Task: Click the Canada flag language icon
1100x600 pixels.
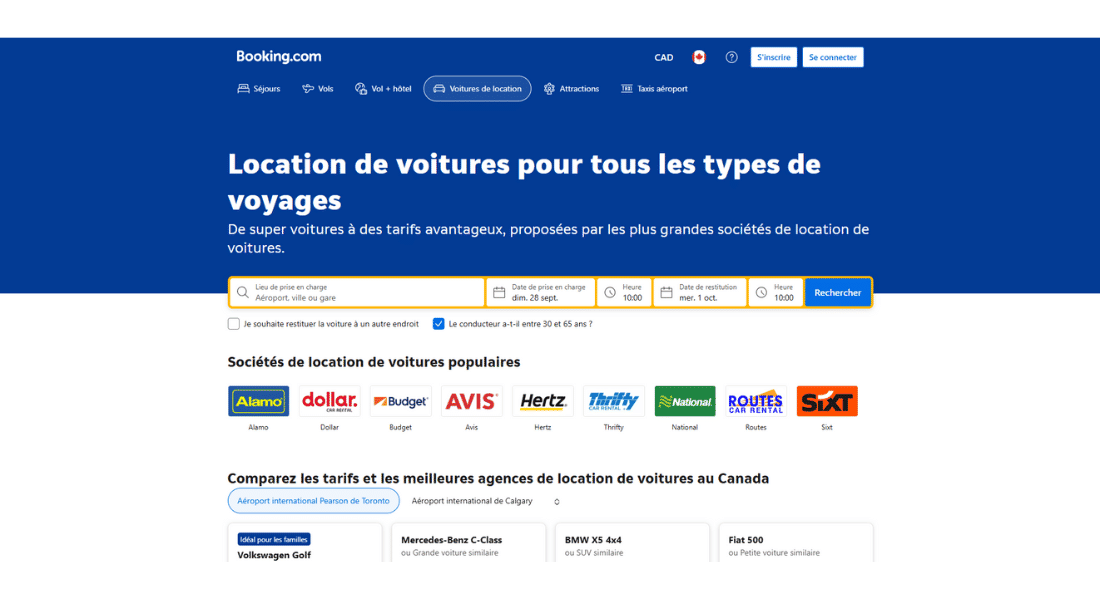Action: [x=699, y=57]
